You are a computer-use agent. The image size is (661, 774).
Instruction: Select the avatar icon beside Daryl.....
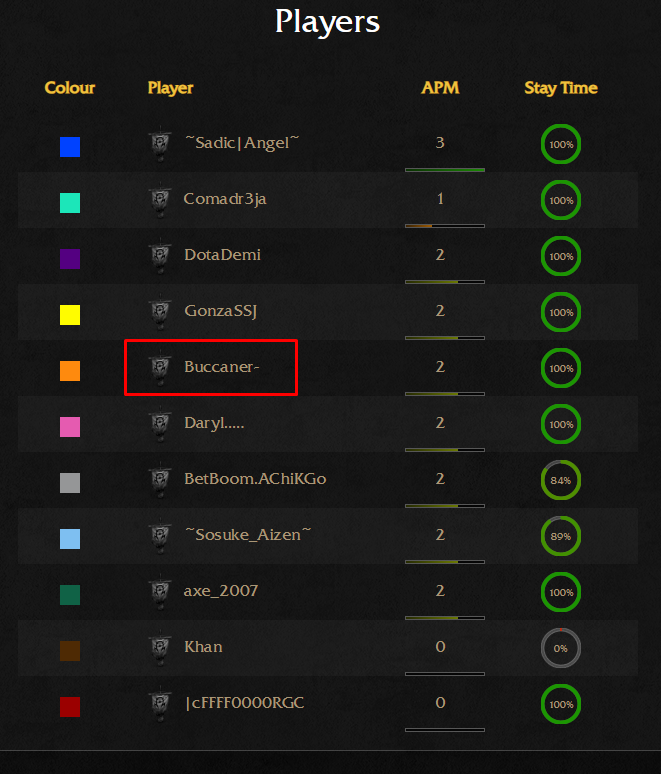160,425
